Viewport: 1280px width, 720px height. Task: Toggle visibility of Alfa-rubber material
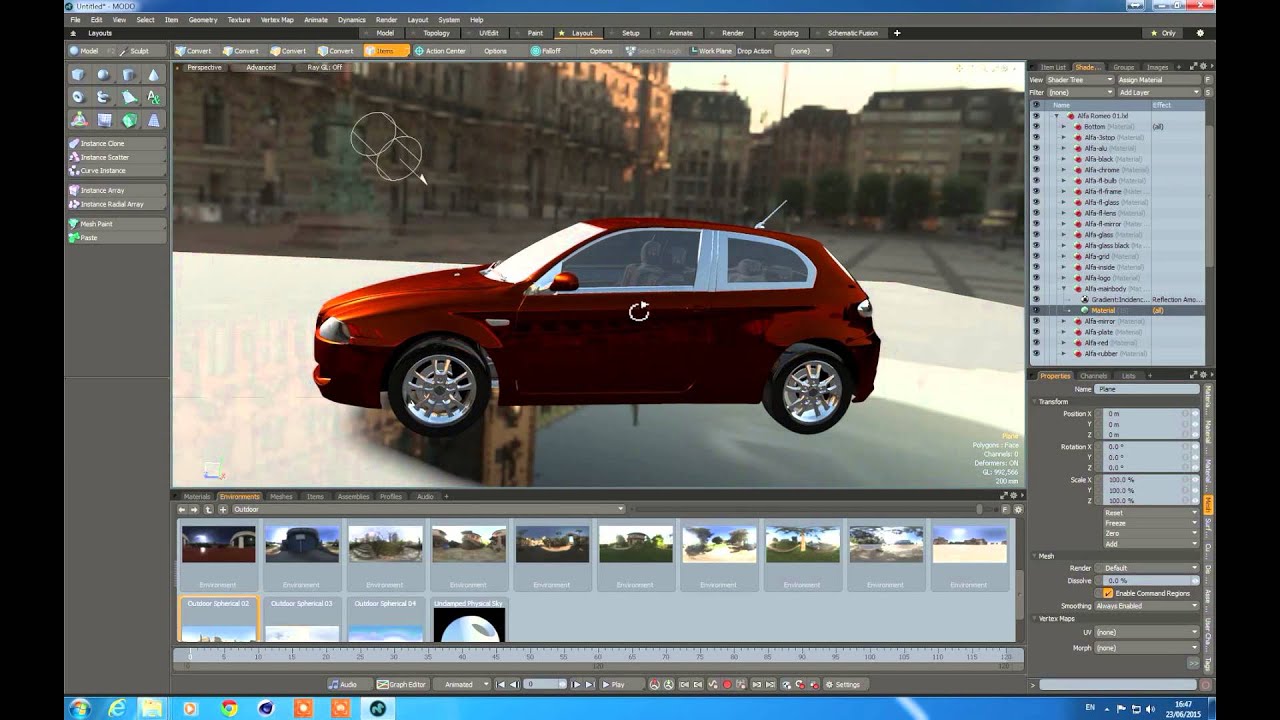click(1035, 354)
